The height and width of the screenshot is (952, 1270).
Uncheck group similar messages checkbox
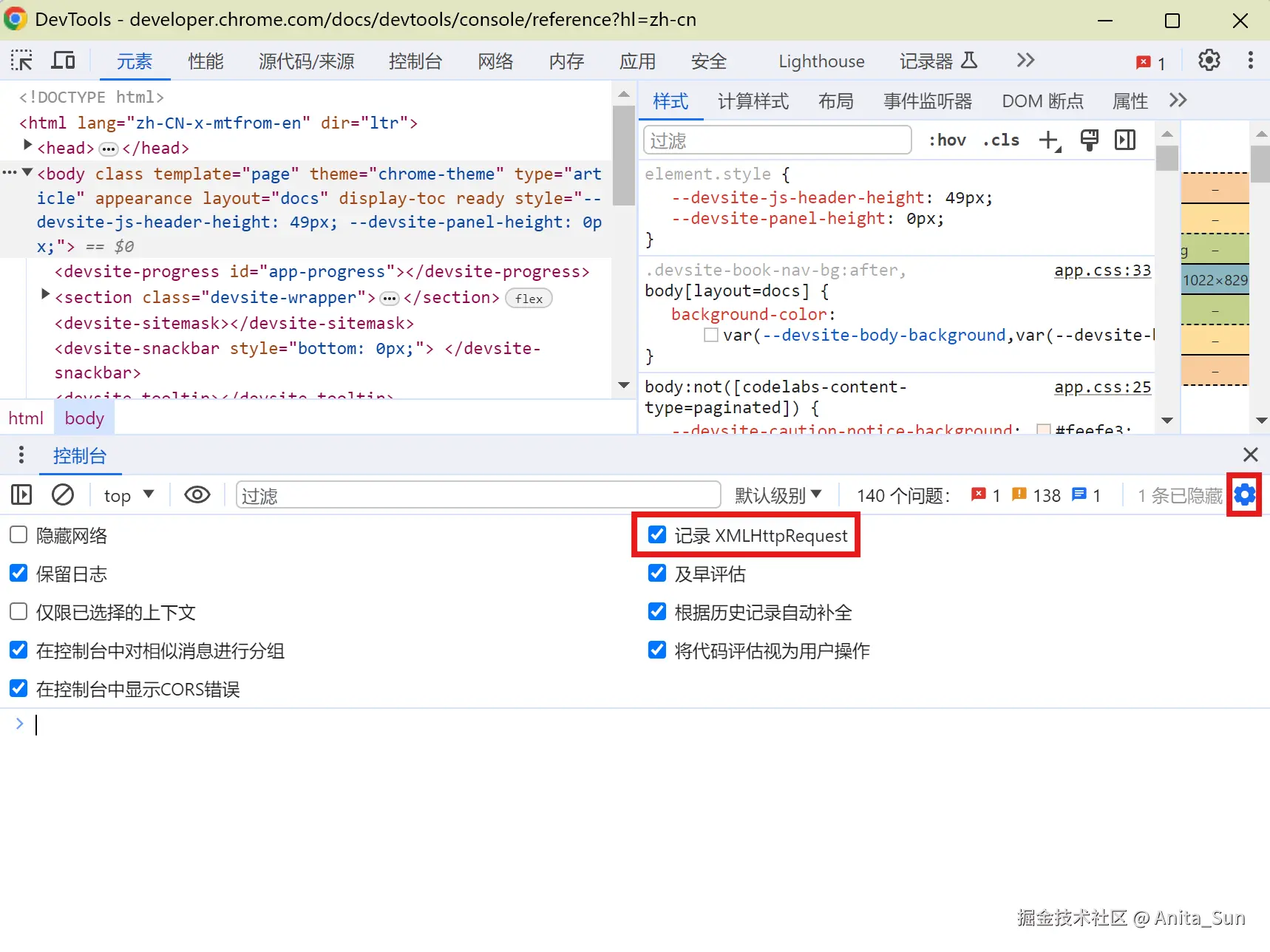(x=18, y=650)
